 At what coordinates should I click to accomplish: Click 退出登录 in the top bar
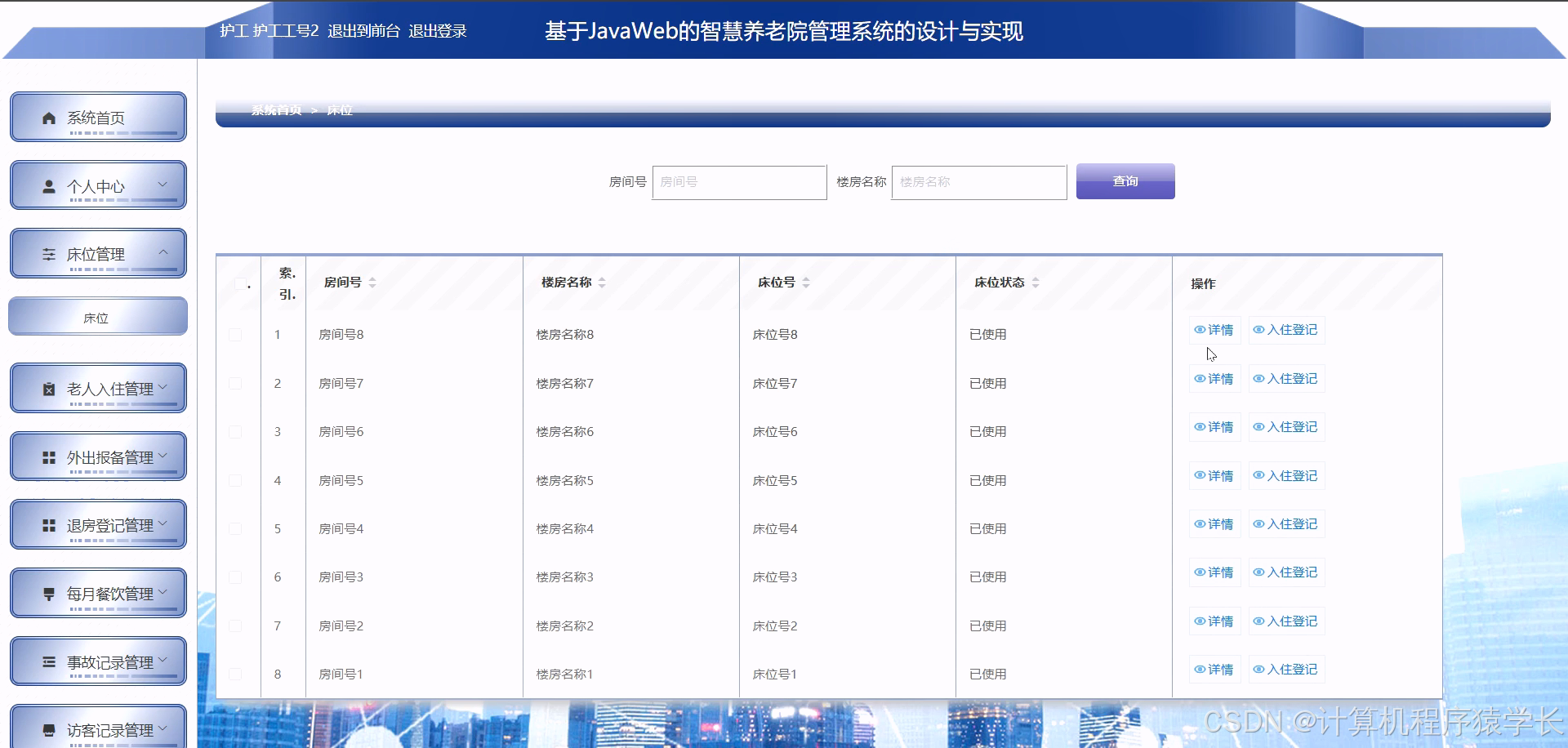tap(438, 31)
